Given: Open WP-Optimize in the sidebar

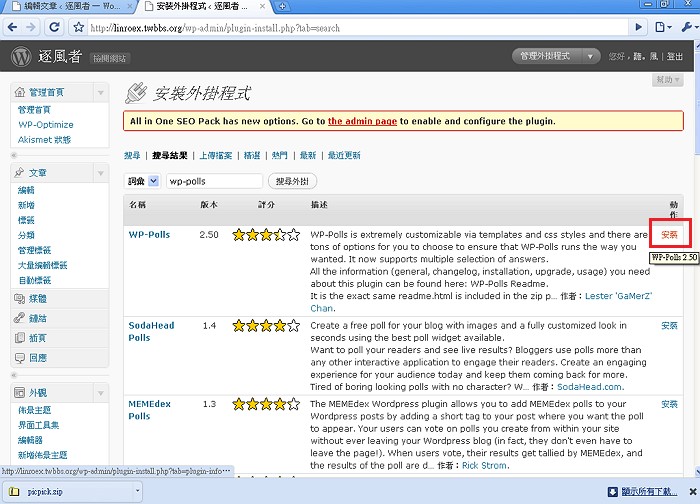Looking at the screenshot, I should click(x=46, y=125).
